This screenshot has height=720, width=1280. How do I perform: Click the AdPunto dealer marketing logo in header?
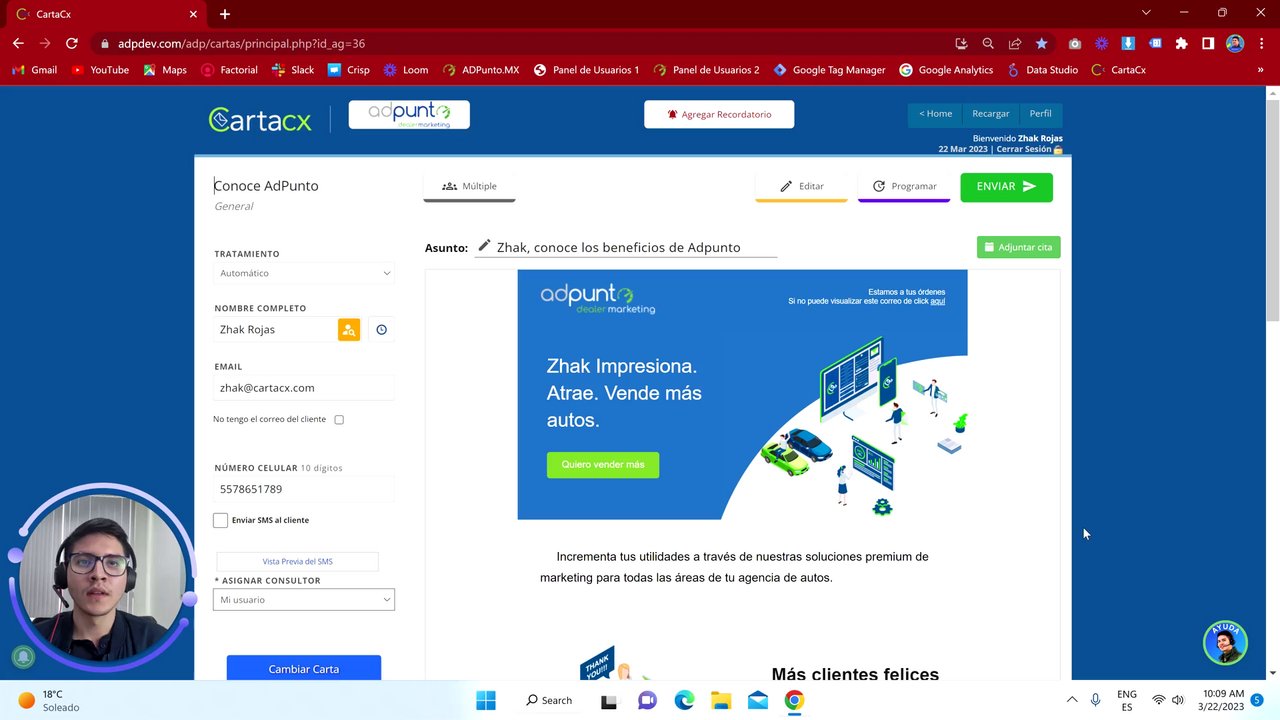point(409,114)
